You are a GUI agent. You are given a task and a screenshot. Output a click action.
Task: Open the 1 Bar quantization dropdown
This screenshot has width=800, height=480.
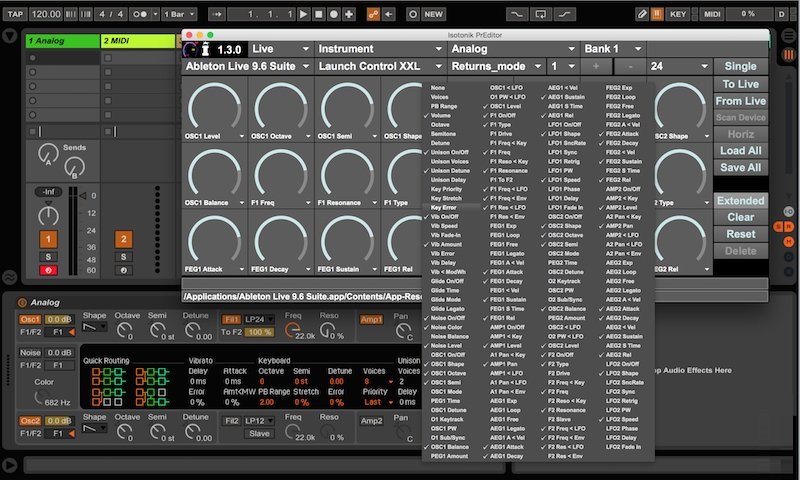coord(179,14)
